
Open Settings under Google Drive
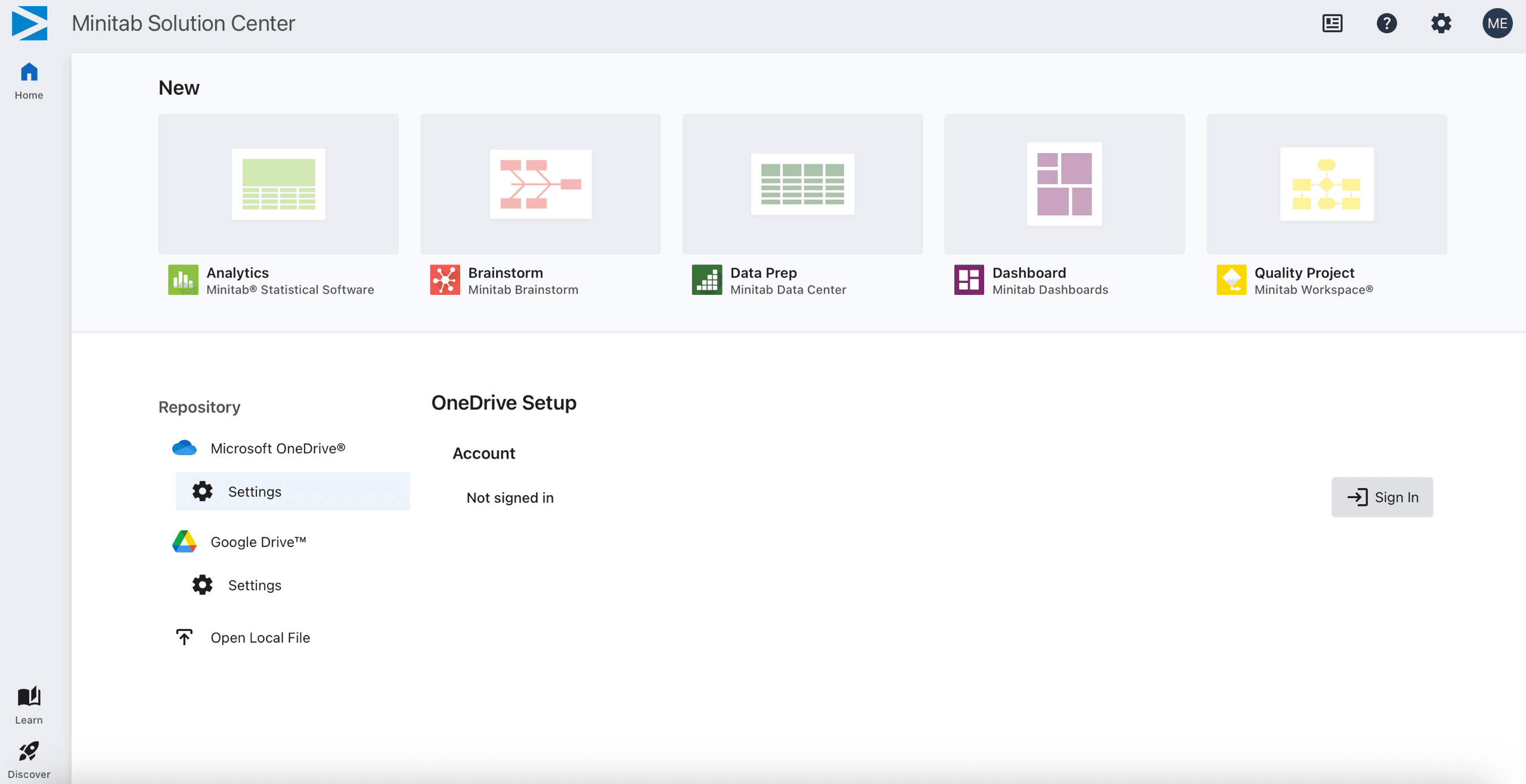[x=255, y=584]
